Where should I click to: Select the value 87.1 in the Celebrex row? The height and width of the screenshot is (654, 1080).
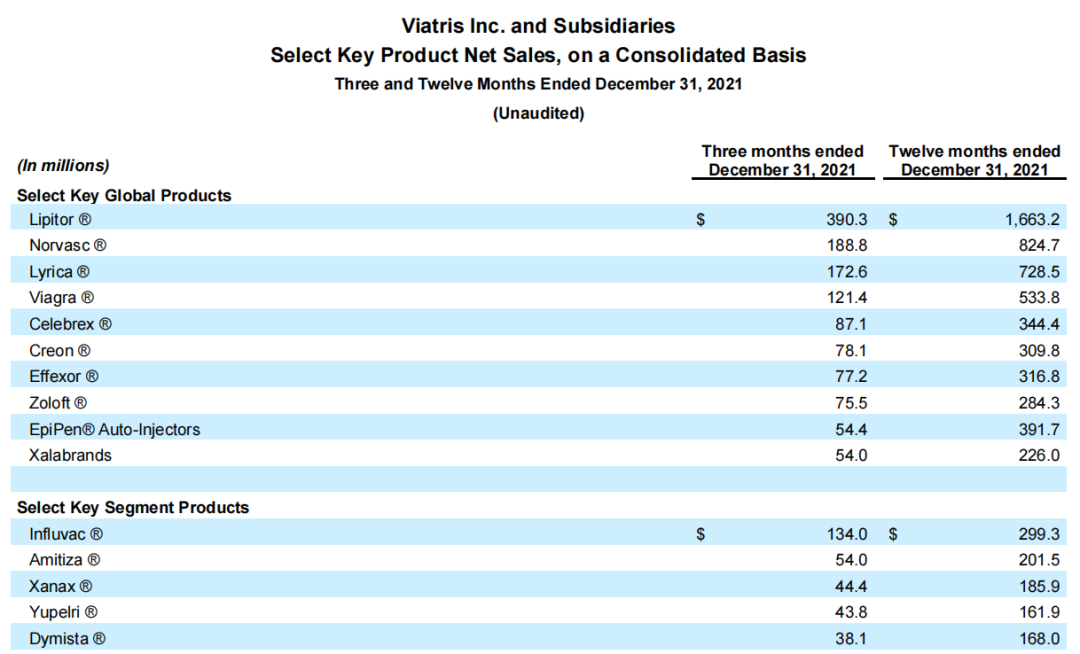pyautogui.click(x=851, y=324)
